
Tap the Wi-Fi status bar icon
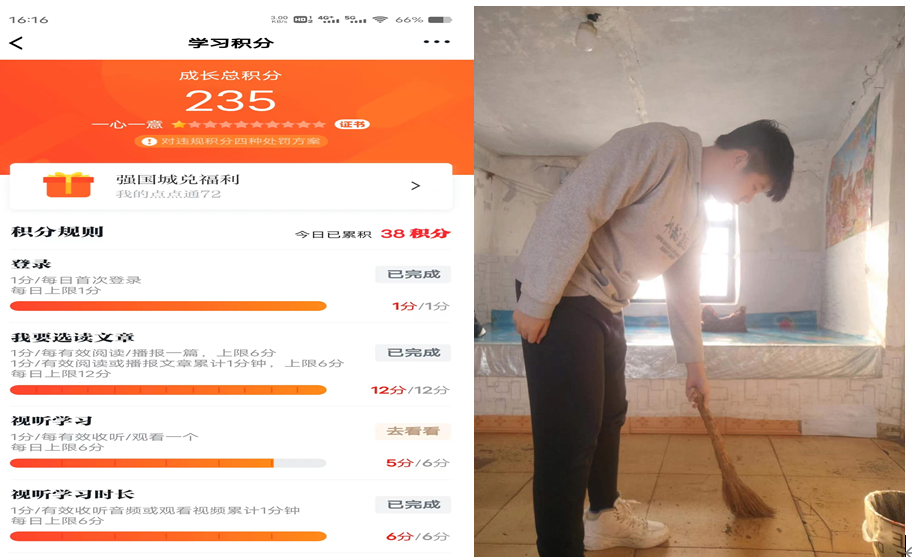(x=379, y=19)
